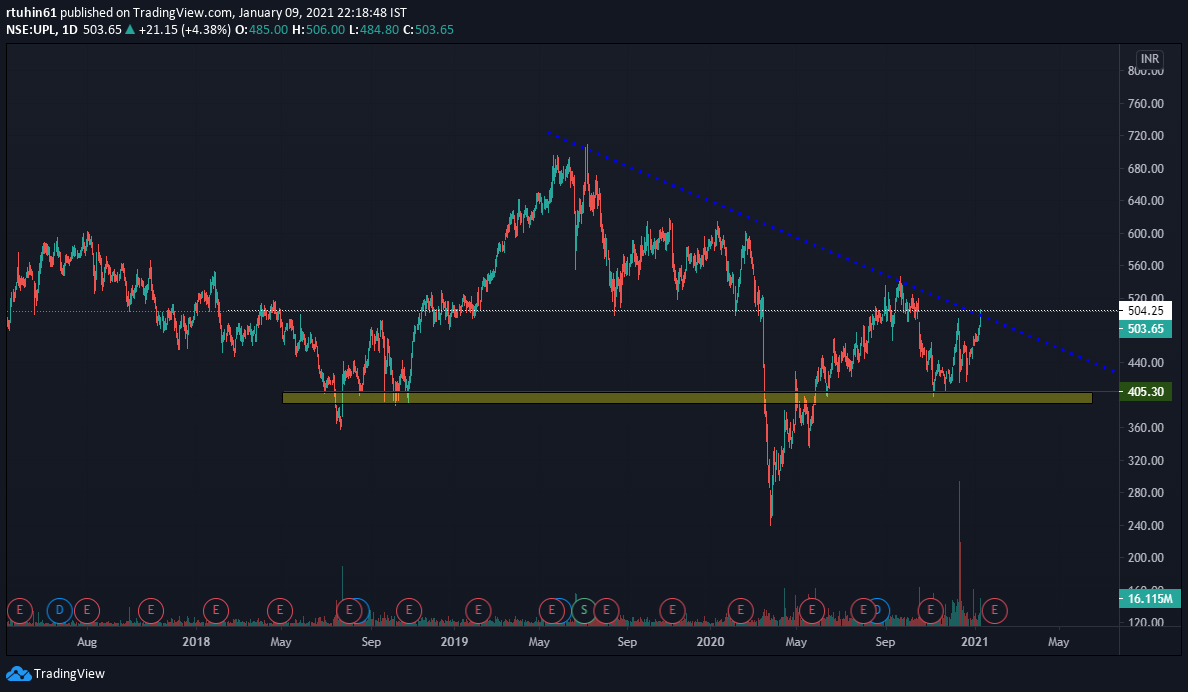This screenshot has width=1188, height=692.
Task: Select the 1D interval label in the header
Action: [x=70, y=30]
